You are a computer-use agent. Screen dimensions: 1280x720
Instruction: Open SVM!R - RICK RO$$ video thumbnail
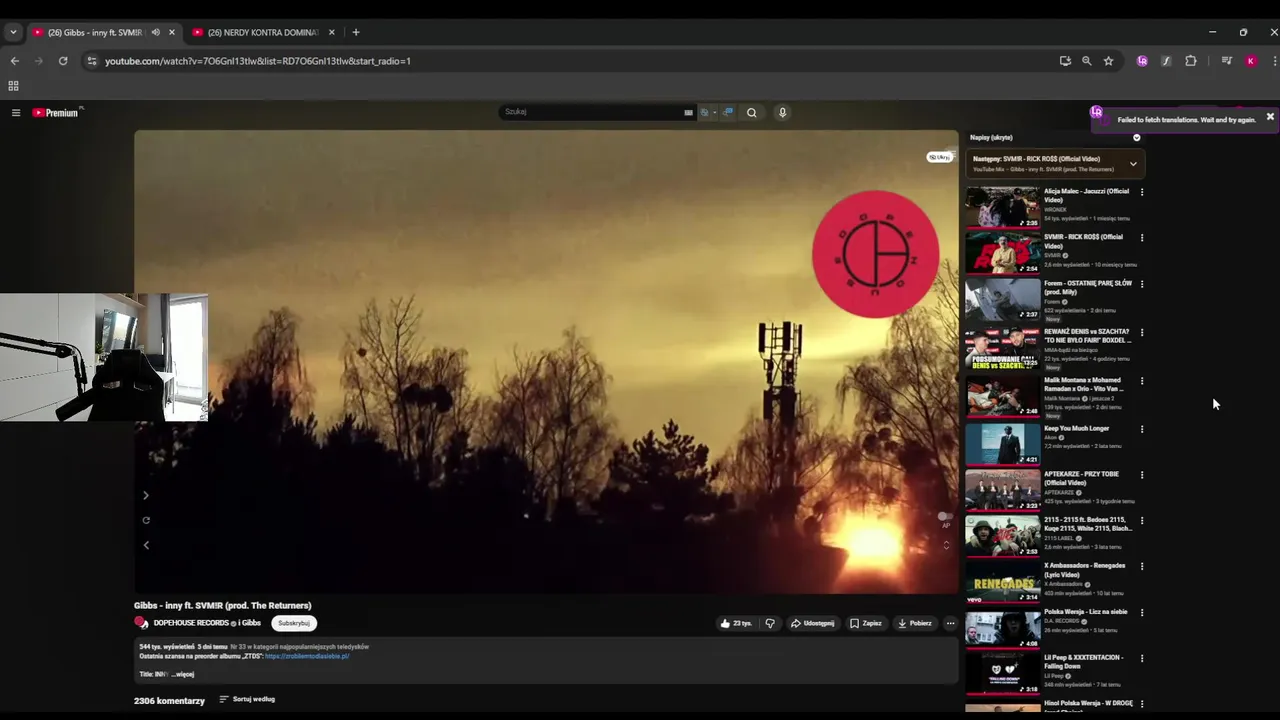click(x=1002, y=253)
